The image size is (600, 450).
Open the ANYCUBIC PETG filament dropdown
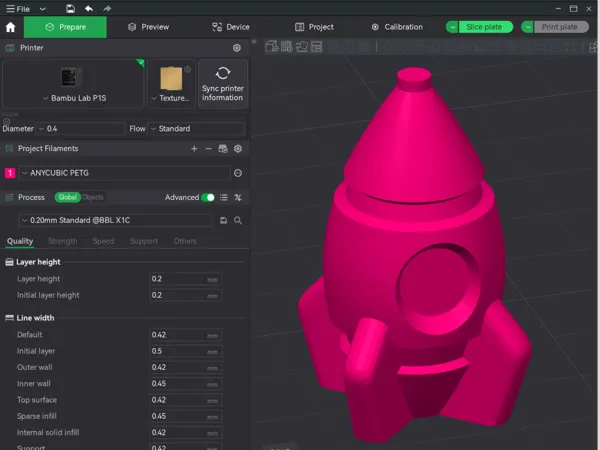pyautogui.click(x=125, y=173)
